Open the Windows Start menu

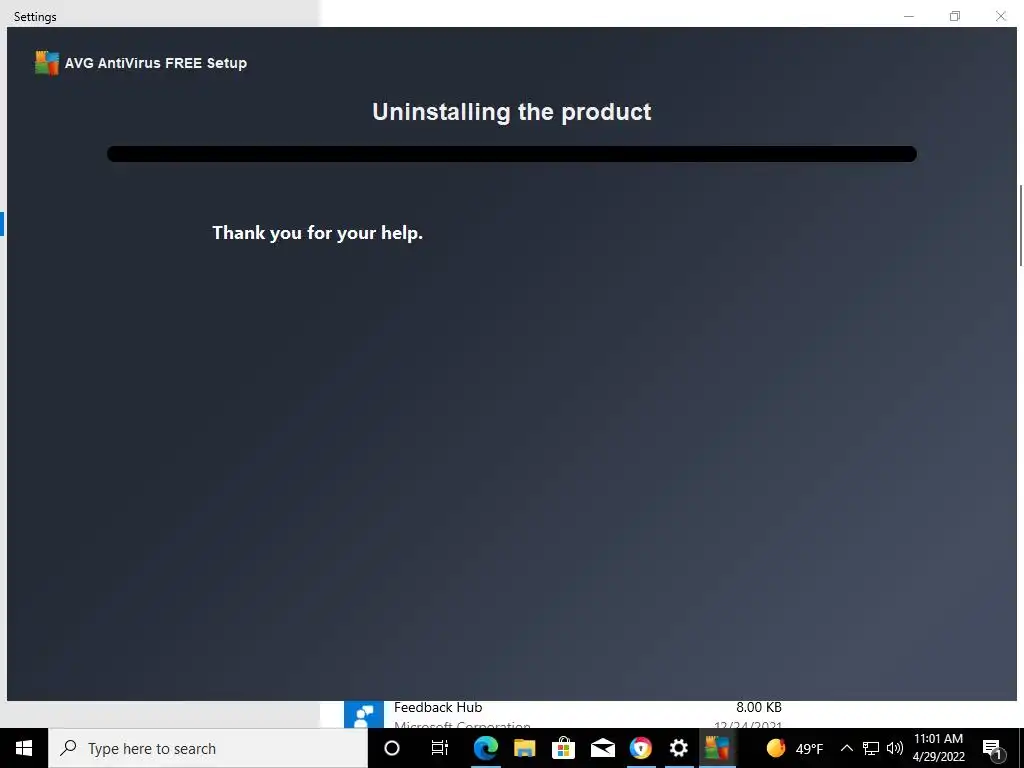click(24, 748)
